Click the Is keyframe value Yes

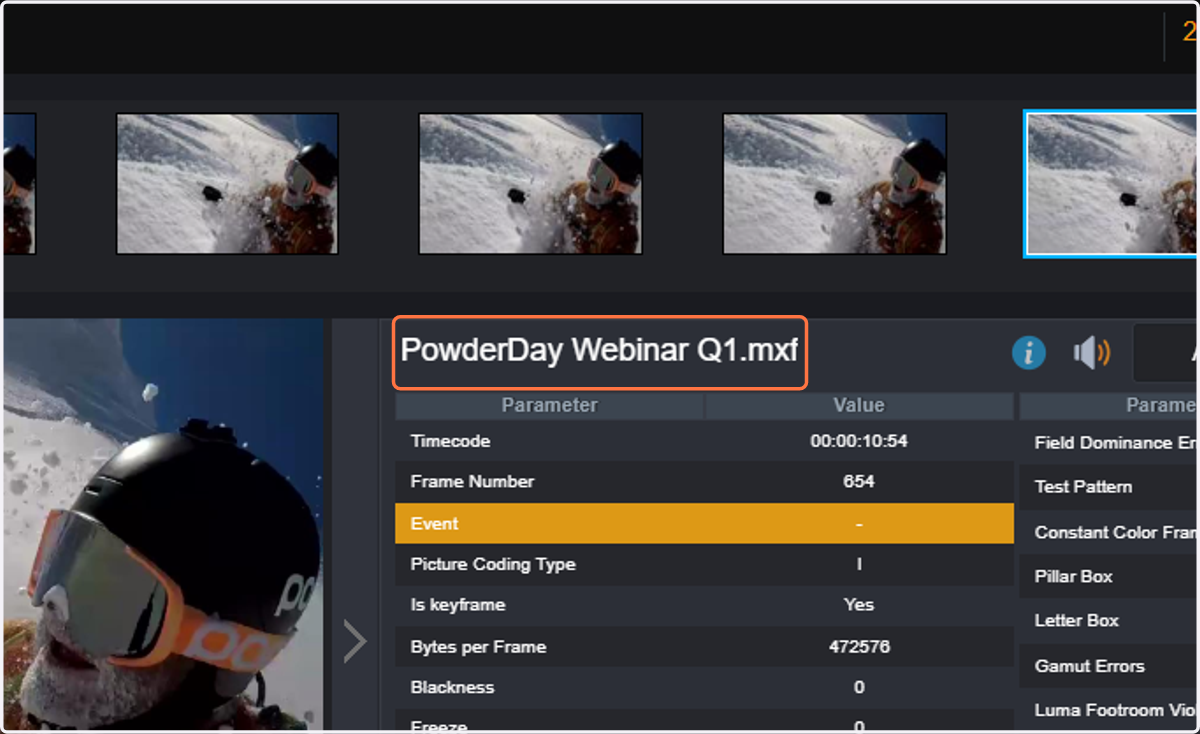tap(859, 605)
